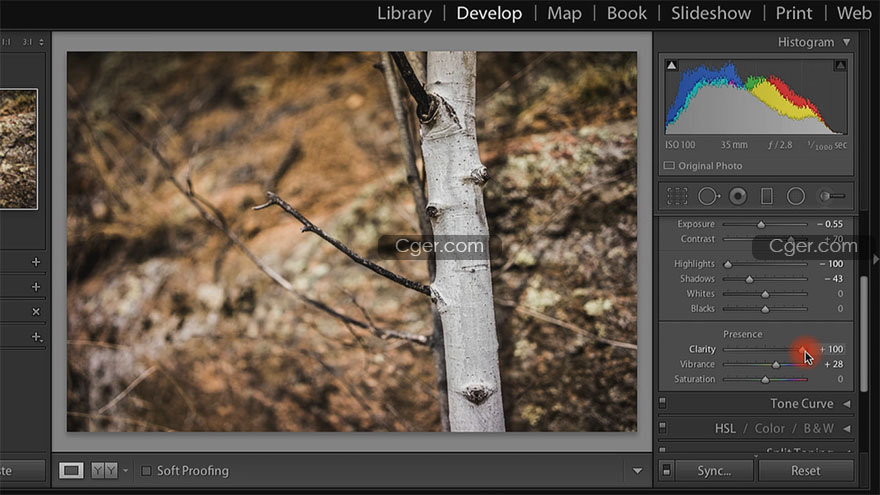The image size is (880, 495).
Task: Click Color label in panel header
Action: coord(769,429)
